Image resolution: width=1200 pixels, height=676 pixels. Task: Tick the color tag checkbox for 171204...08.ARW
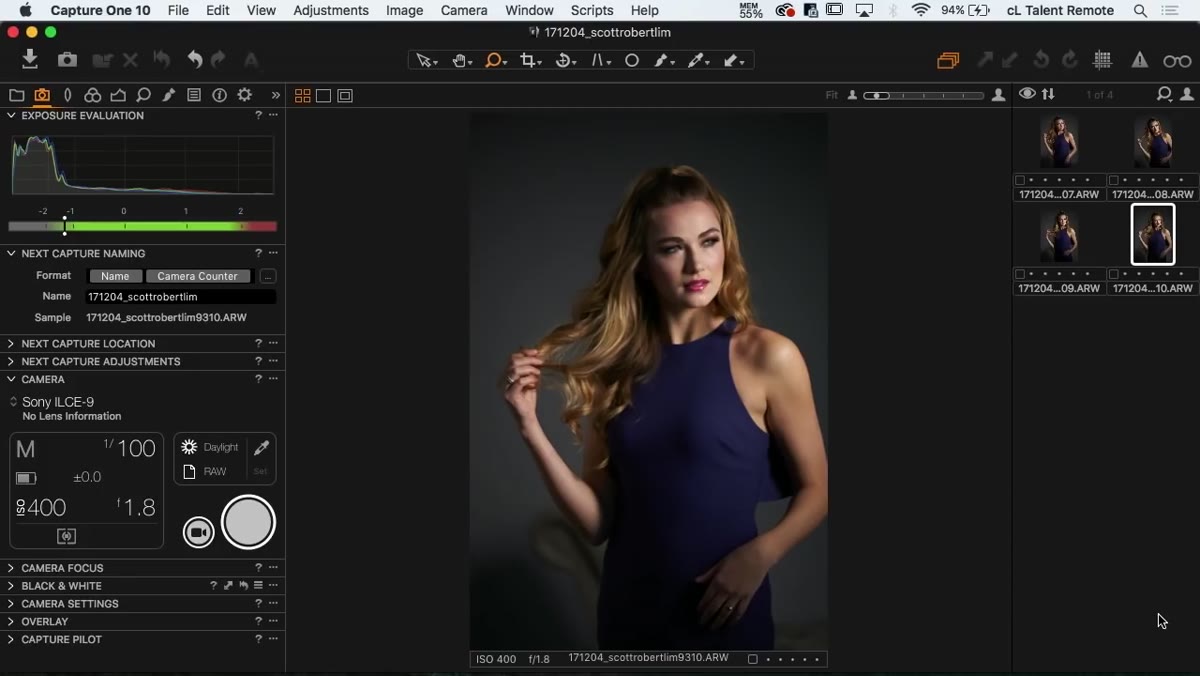click(1114, 181)
